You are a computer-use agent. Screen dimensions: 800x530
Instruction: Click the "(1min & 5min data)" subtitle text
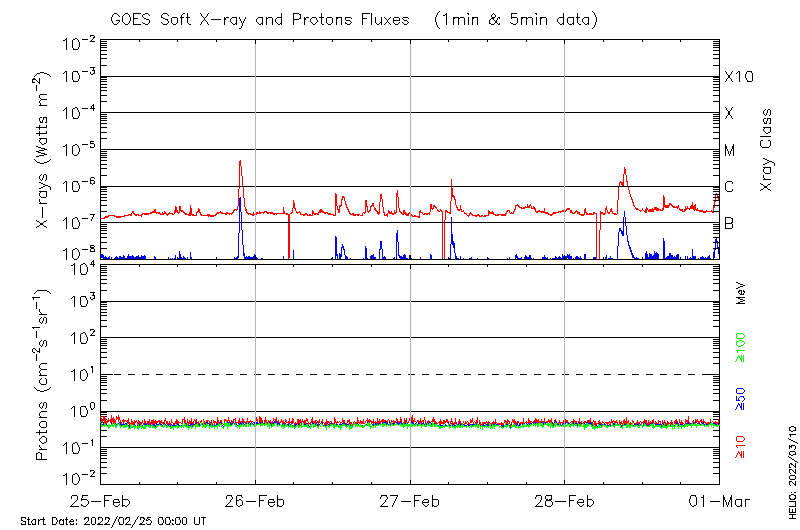[x=517, y=19]
